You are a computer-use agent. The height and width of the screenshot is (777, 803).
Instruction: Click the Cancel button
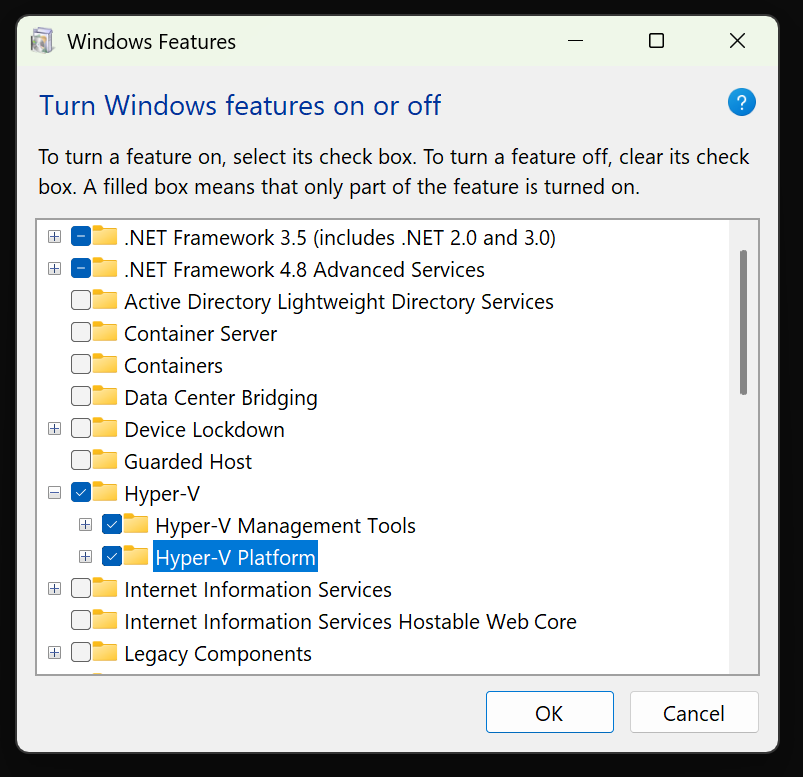pos(693,713)
